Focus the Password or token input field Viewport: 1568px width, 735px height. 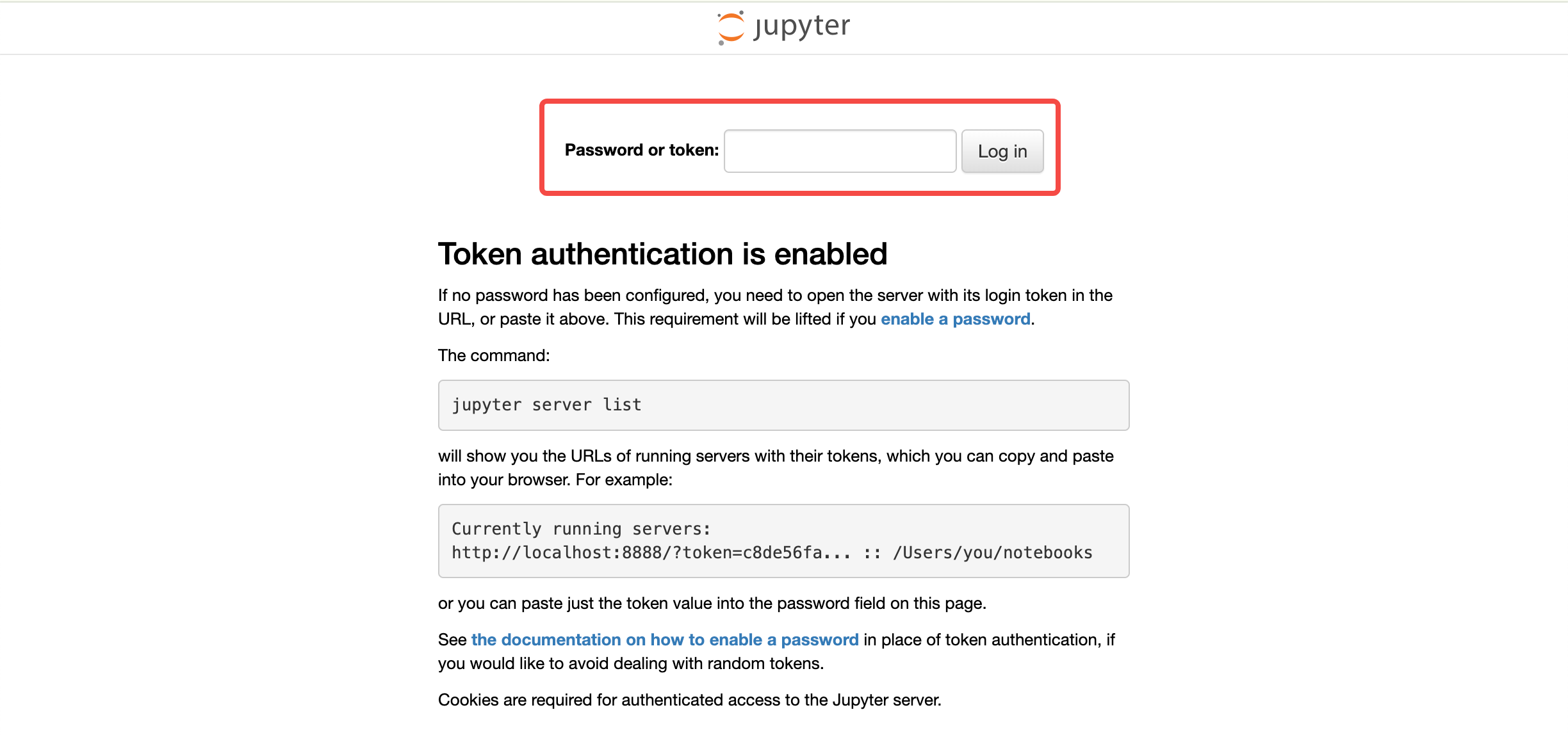[x=840, y=151]
